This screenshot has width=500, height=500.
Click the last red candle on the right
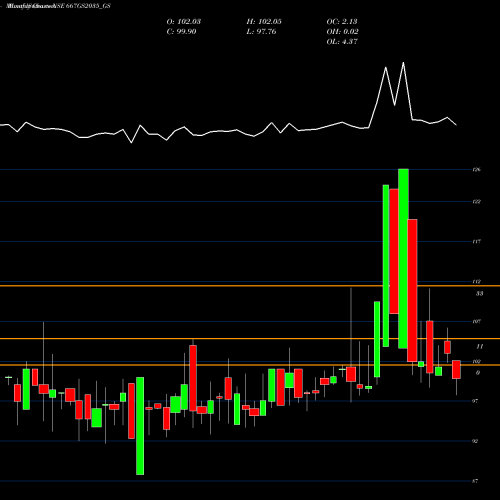click(x=456, y=369)
